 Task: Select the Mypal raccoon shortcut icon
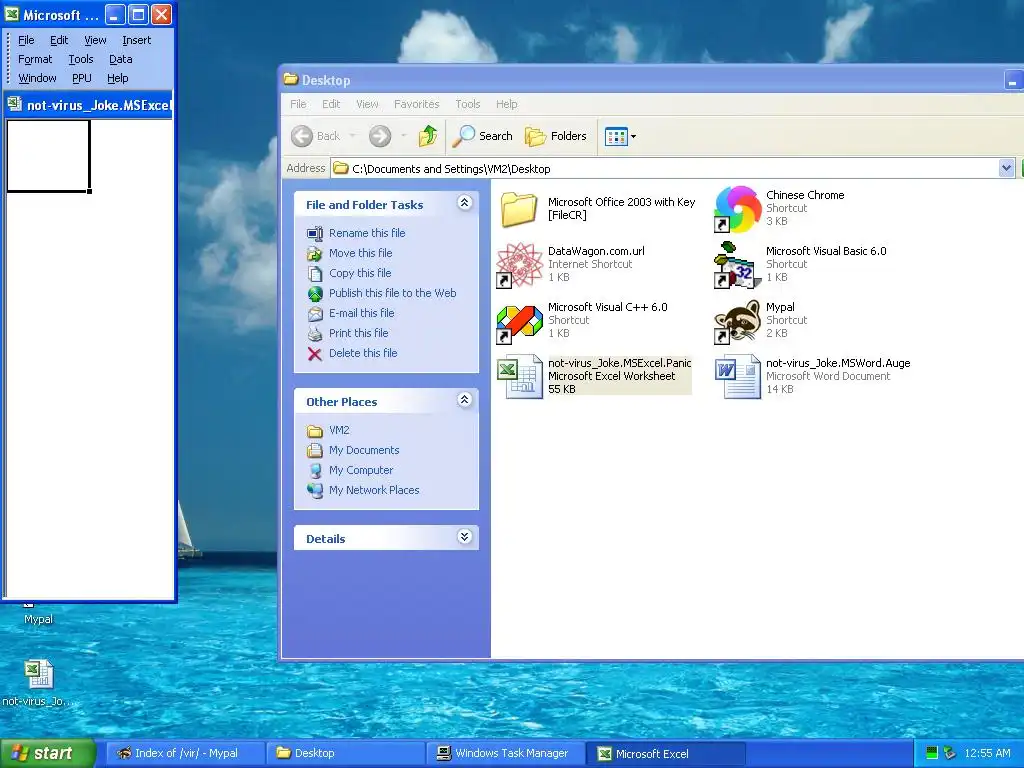coord(737,321)
